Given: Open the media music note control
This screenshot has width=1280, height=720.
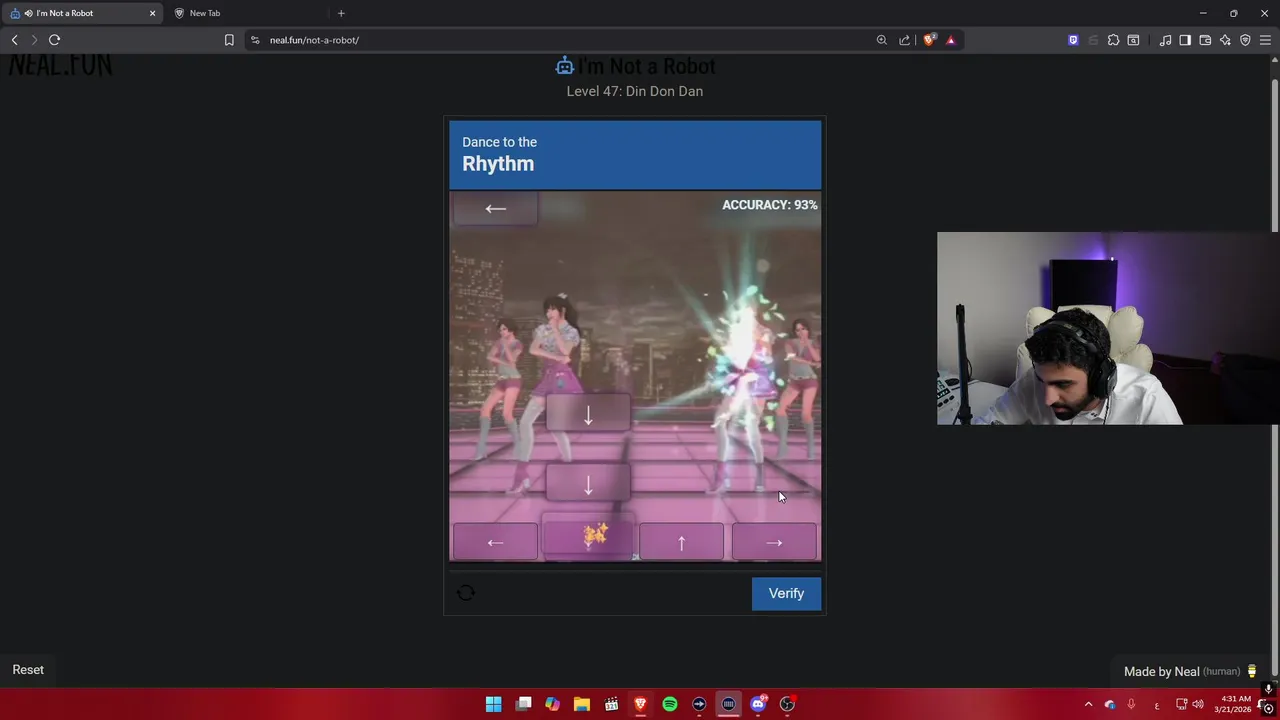Looking at the screenshot, I should pos(1165,40).
